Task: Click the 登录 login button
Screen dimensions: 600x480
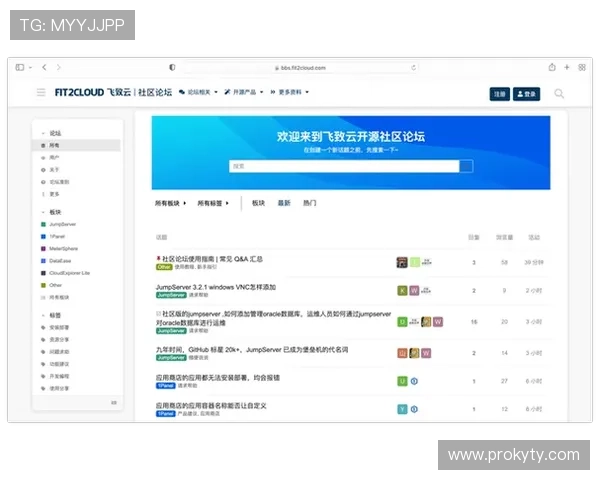Action: [526, 94]
